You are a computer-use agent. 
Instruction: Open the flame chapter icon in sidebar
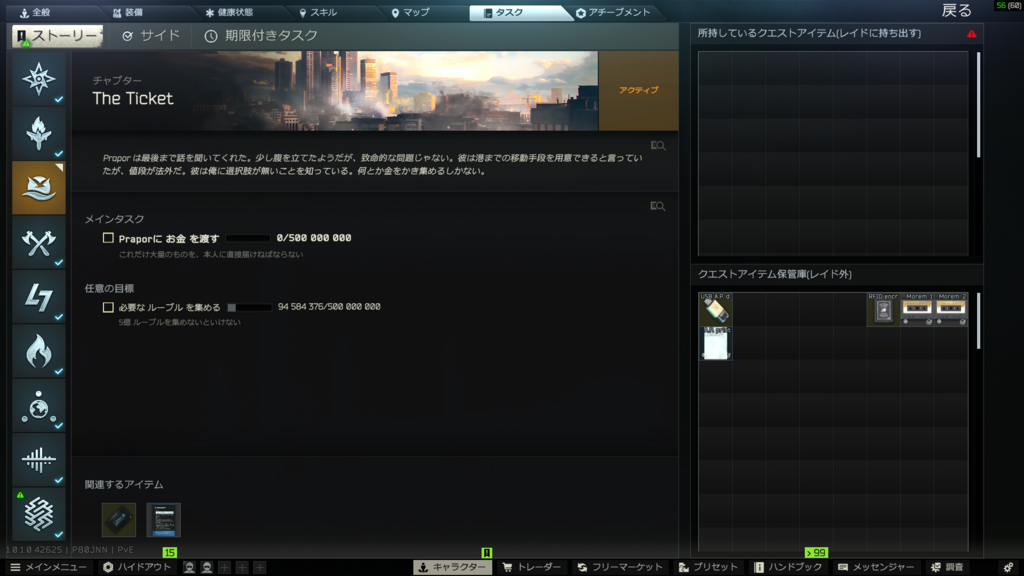pyautogui.click(x=39, y=351)
